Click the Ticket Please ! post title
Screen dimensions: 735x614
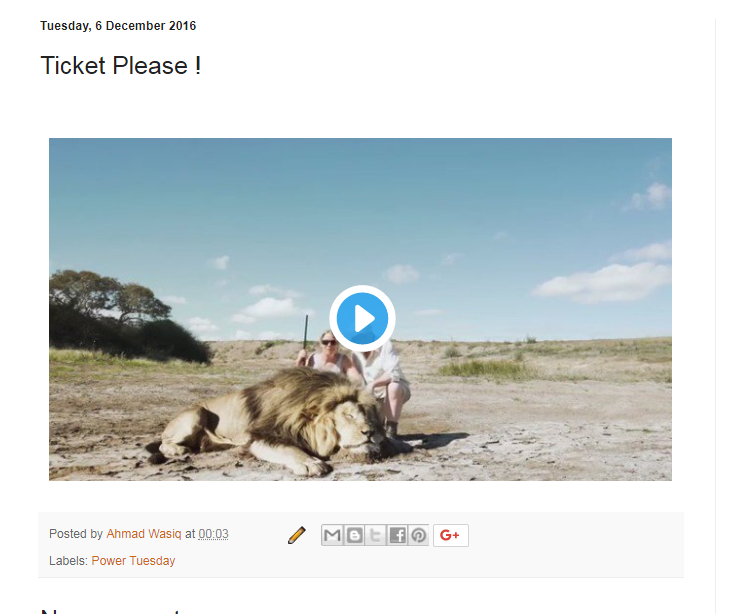(x=121, y=65)
